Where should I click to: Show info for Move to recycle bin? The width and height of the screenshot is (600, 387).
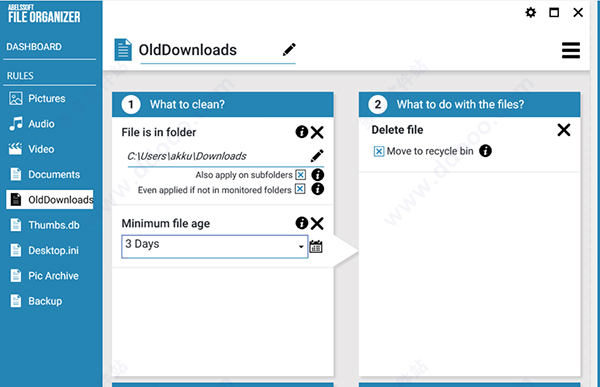[x=486, y=151]
